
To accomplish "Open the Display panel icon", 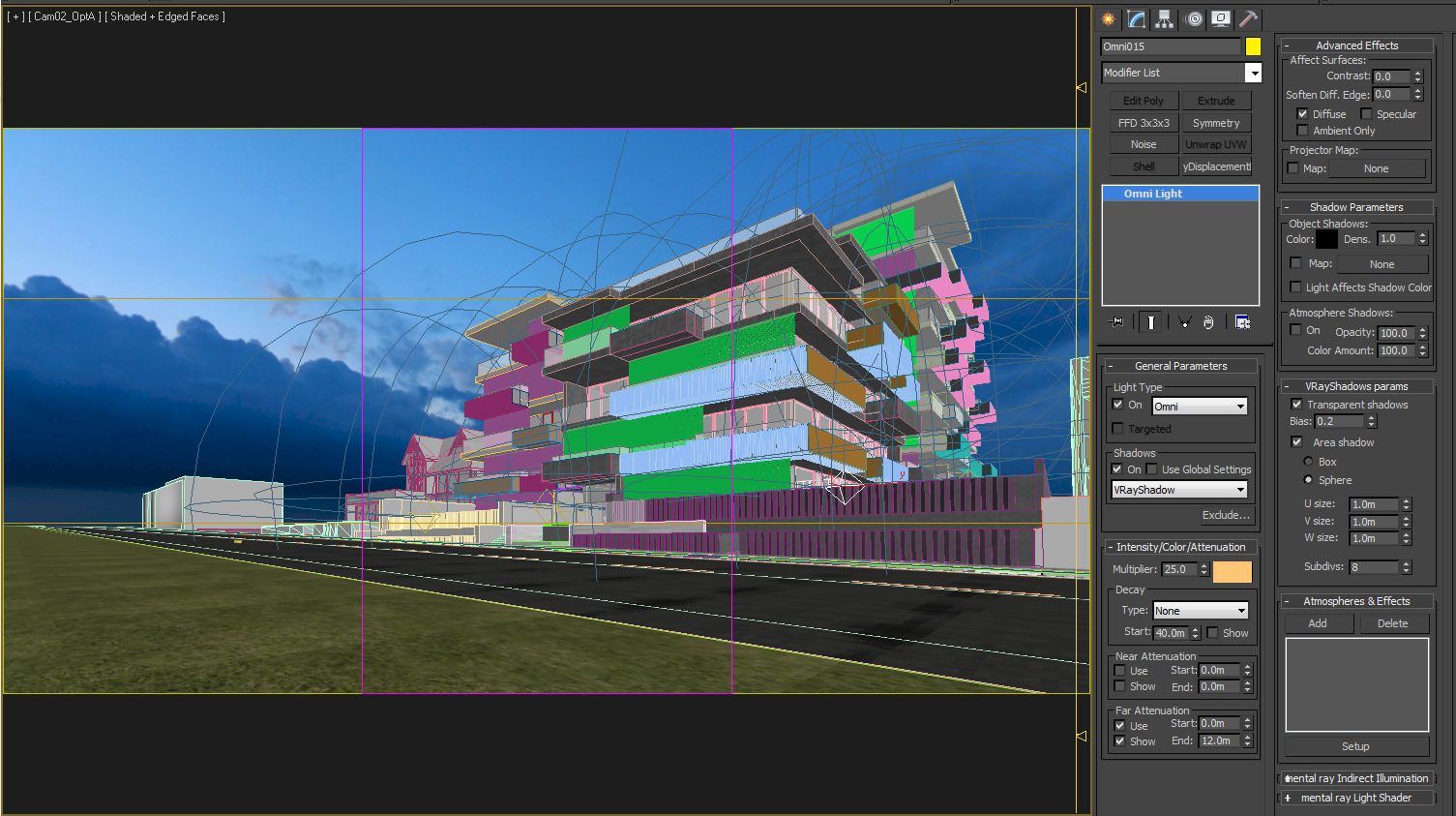I will (1221, 18).
